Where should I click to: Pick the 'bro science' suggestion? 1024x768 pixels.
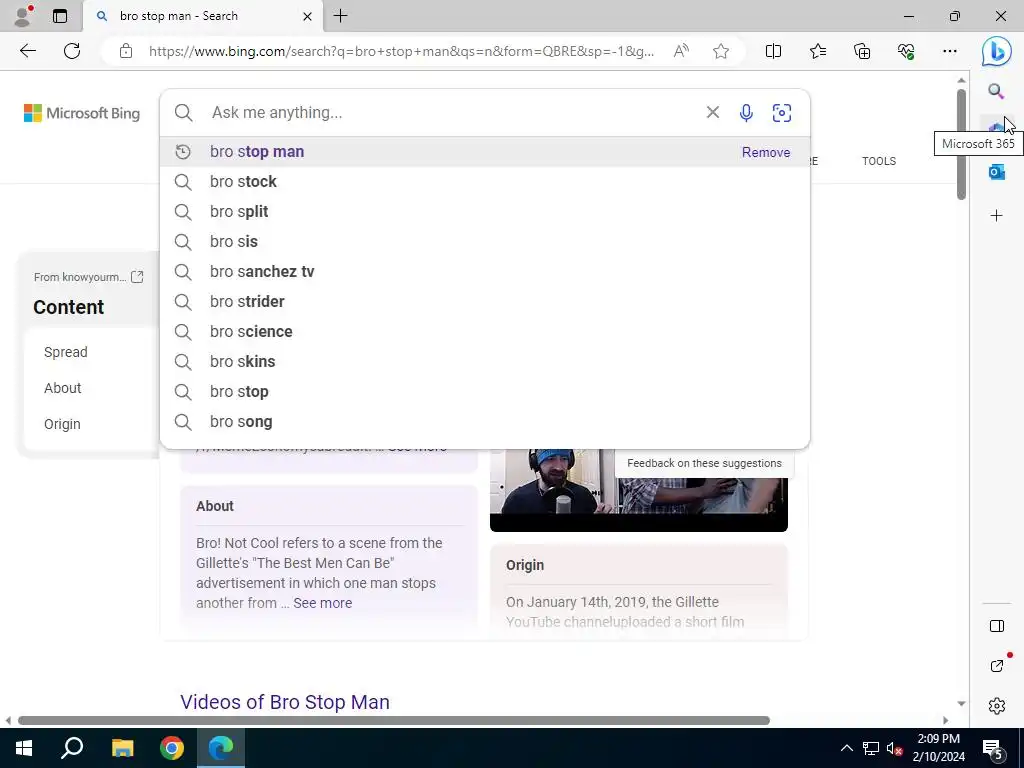point(485,332)
